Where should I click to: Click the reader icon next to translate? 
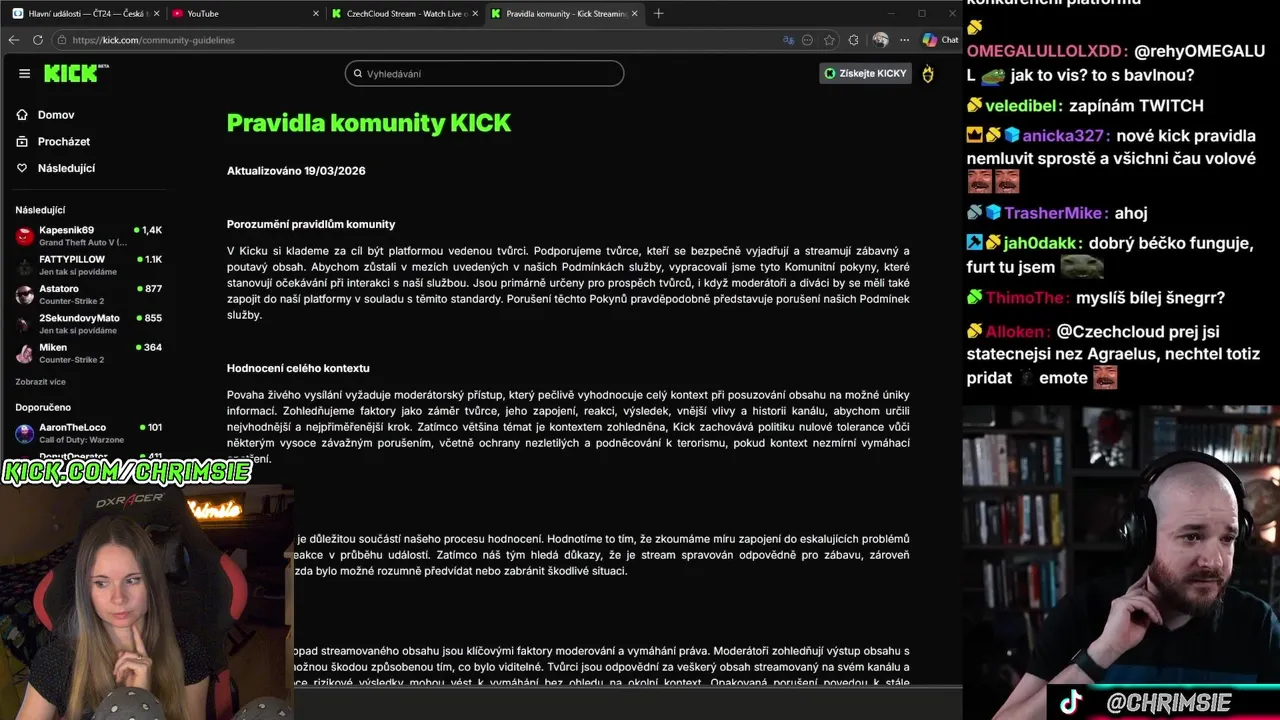click(x=808, y=40)
